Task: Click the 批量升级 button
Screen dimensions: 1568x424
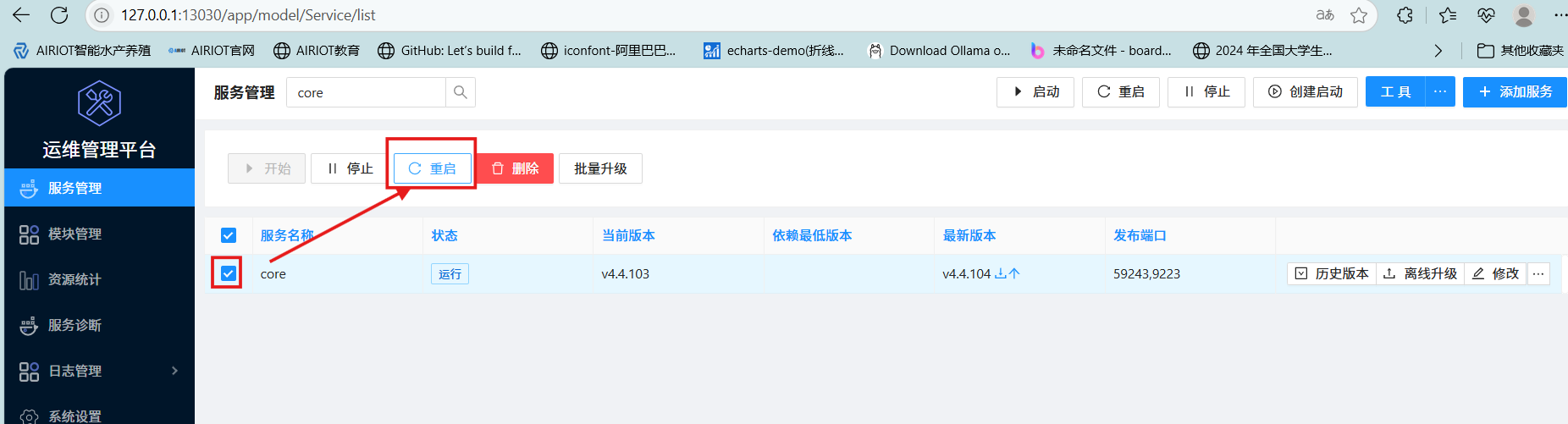Action: pos(600,168)
